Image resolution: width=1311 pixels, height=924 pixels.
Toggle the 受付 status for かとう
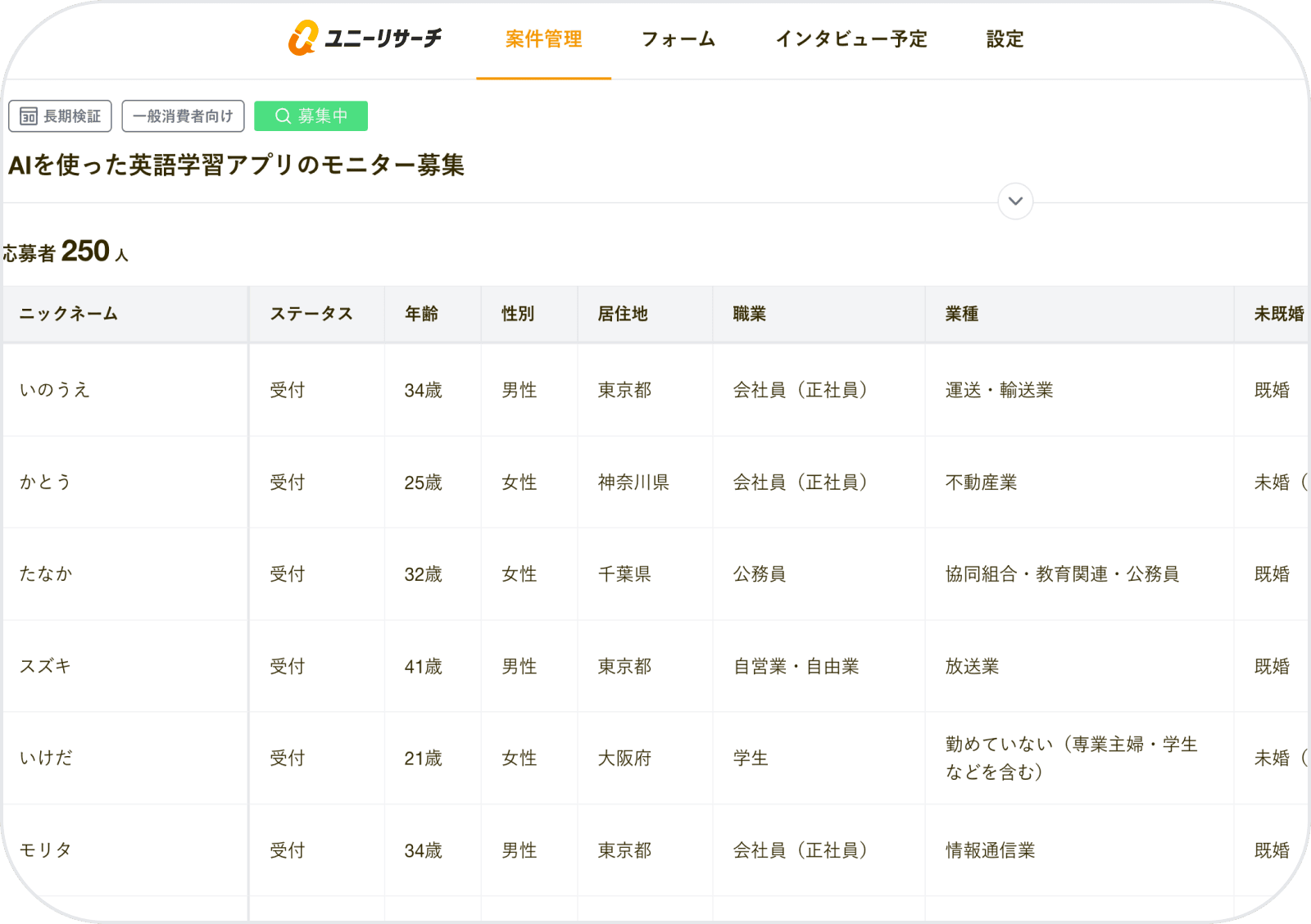284,482
